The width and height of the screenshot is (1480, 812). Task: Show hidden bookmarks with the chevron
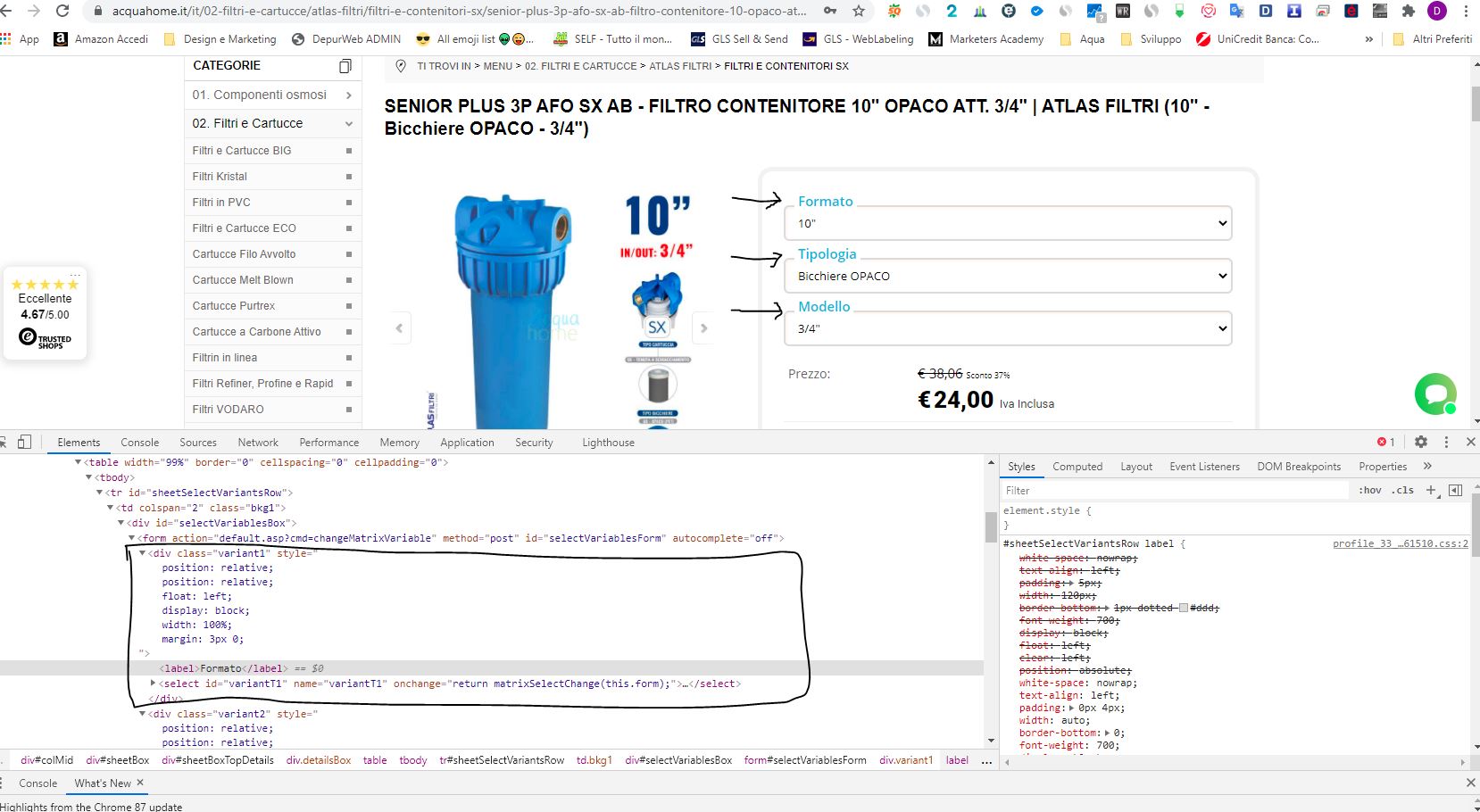(x=1369, y=39)
